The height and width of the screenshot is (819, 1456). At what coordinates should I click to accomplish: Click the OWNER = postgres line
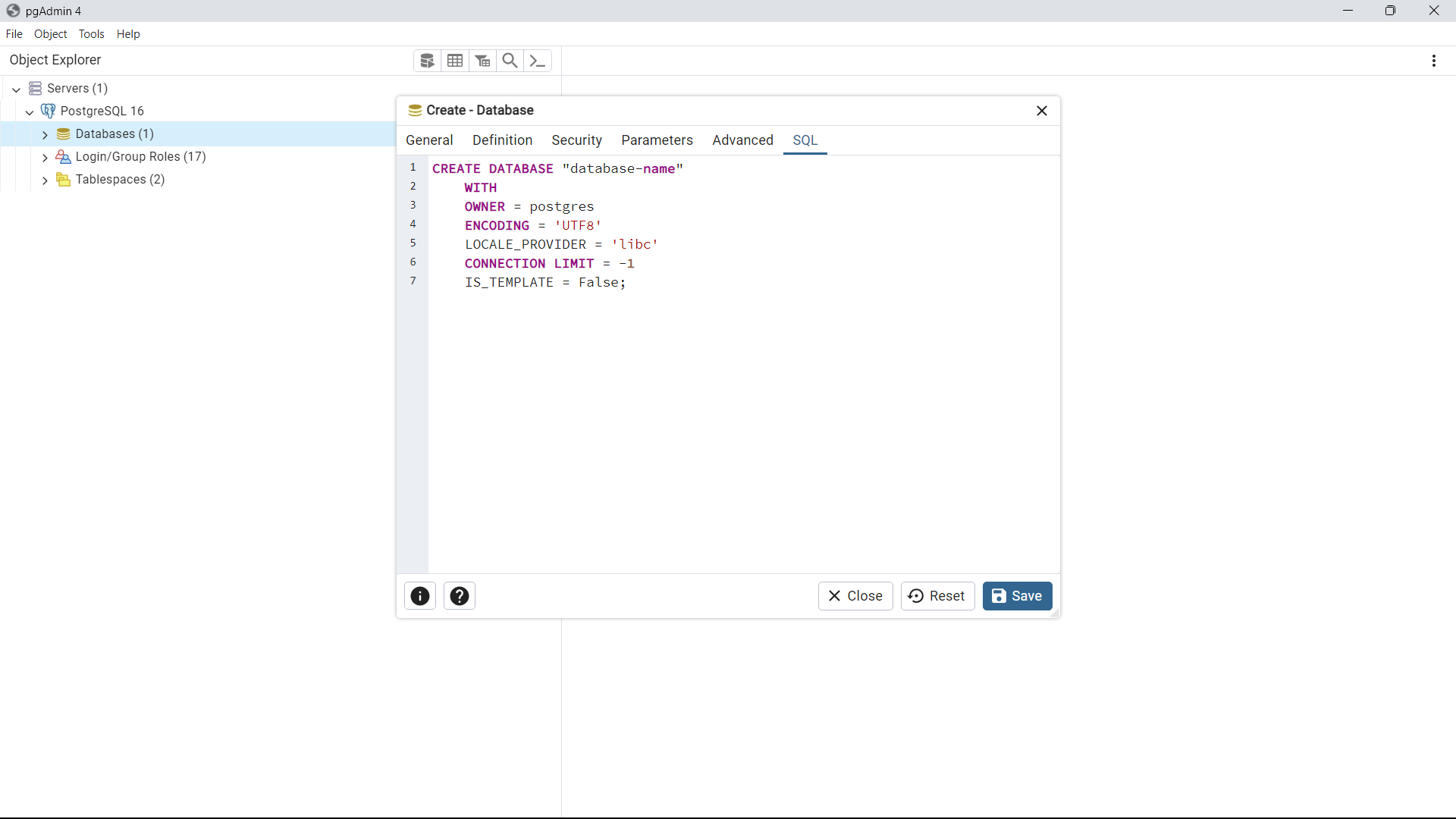(x=529, y=207)
